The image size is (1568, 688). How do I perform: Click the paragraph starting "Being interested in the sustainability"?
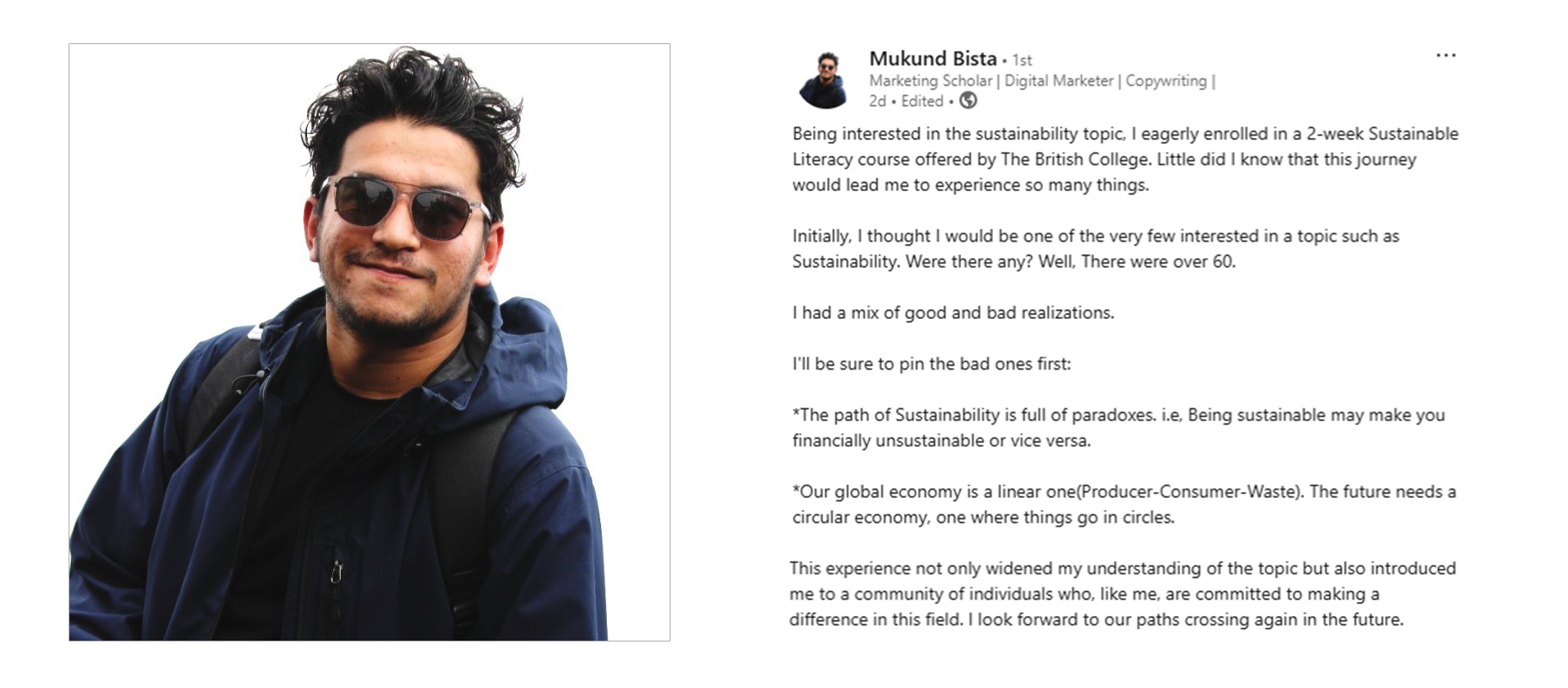point(1125,159)
